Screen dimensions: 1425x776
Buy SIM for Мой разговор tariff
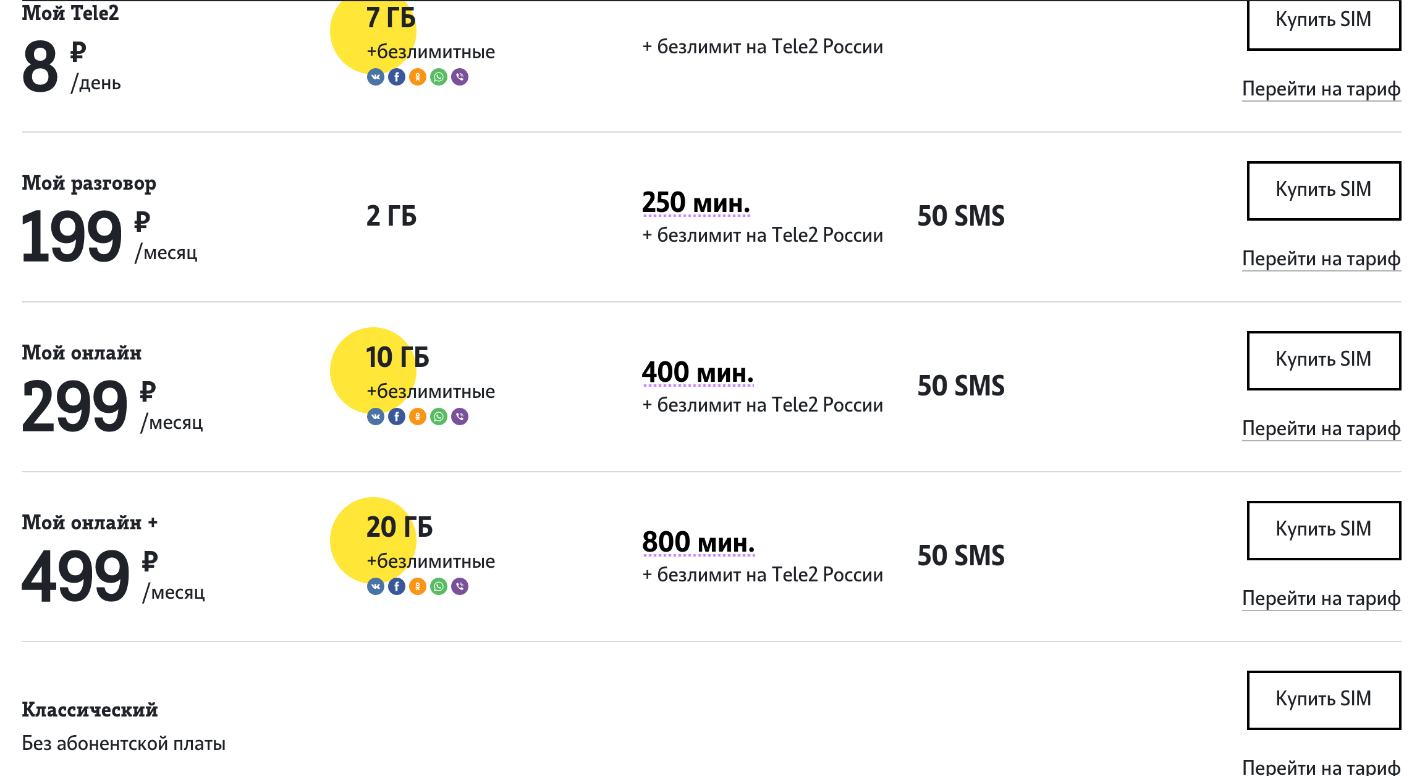pos(1324,190)
